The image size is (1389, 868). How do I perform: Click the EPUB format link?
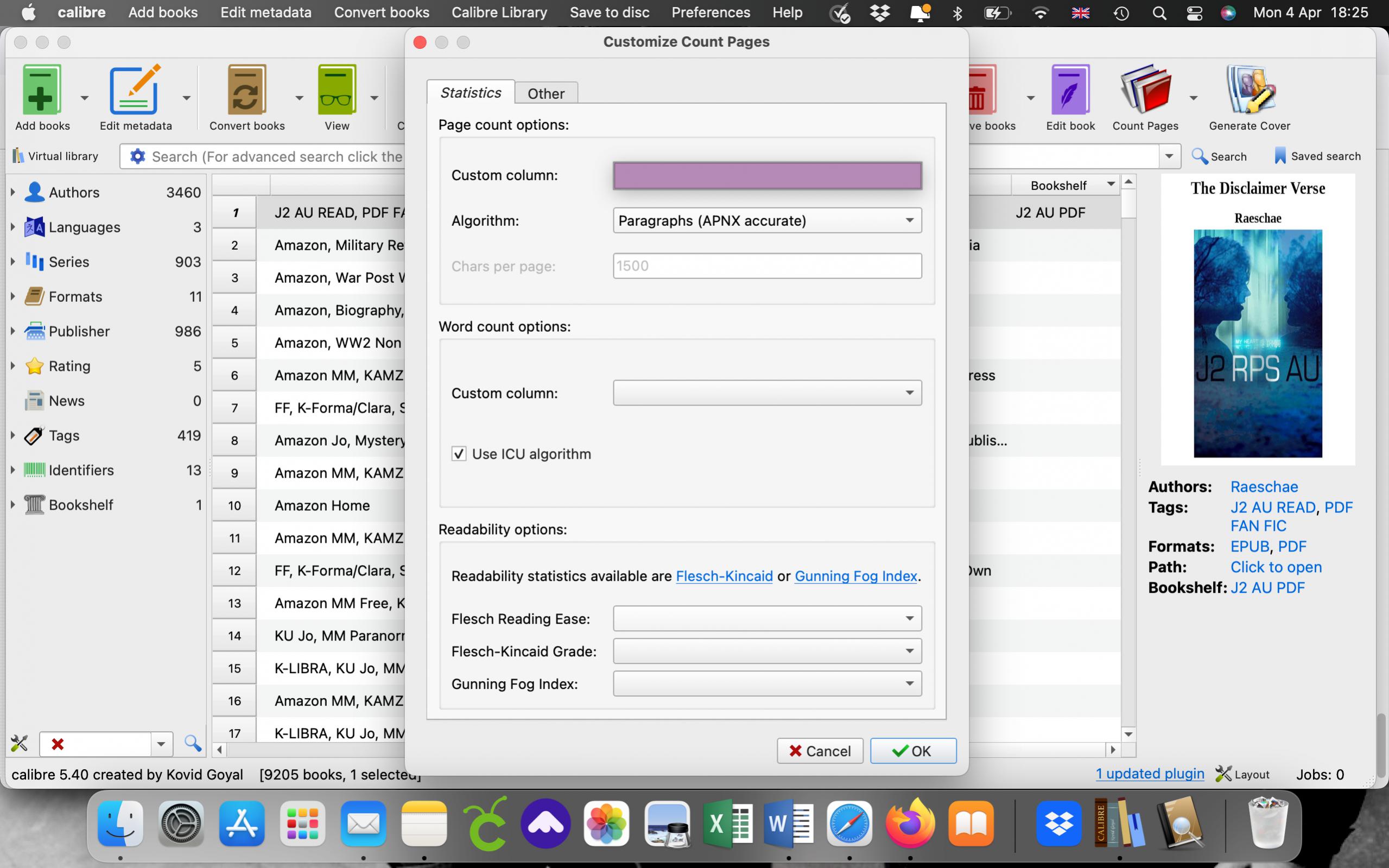click(1249, 547)
